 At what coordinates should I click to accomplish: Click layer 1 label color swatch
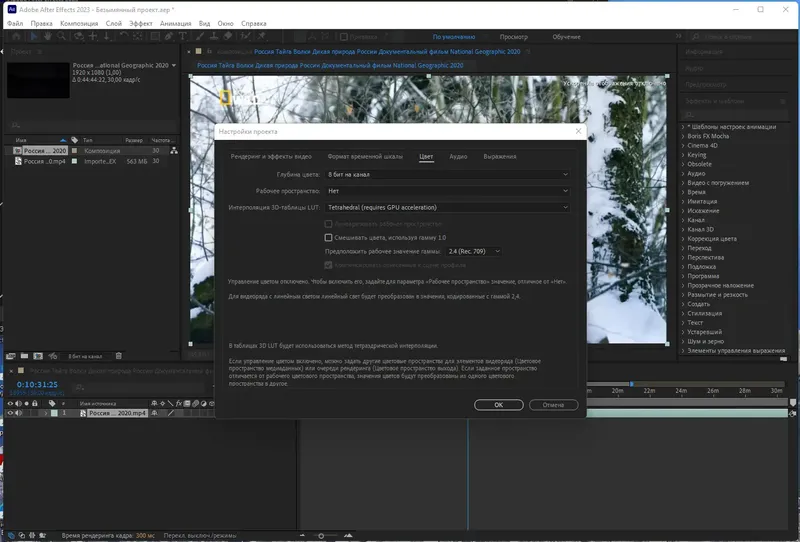point(54,413)
